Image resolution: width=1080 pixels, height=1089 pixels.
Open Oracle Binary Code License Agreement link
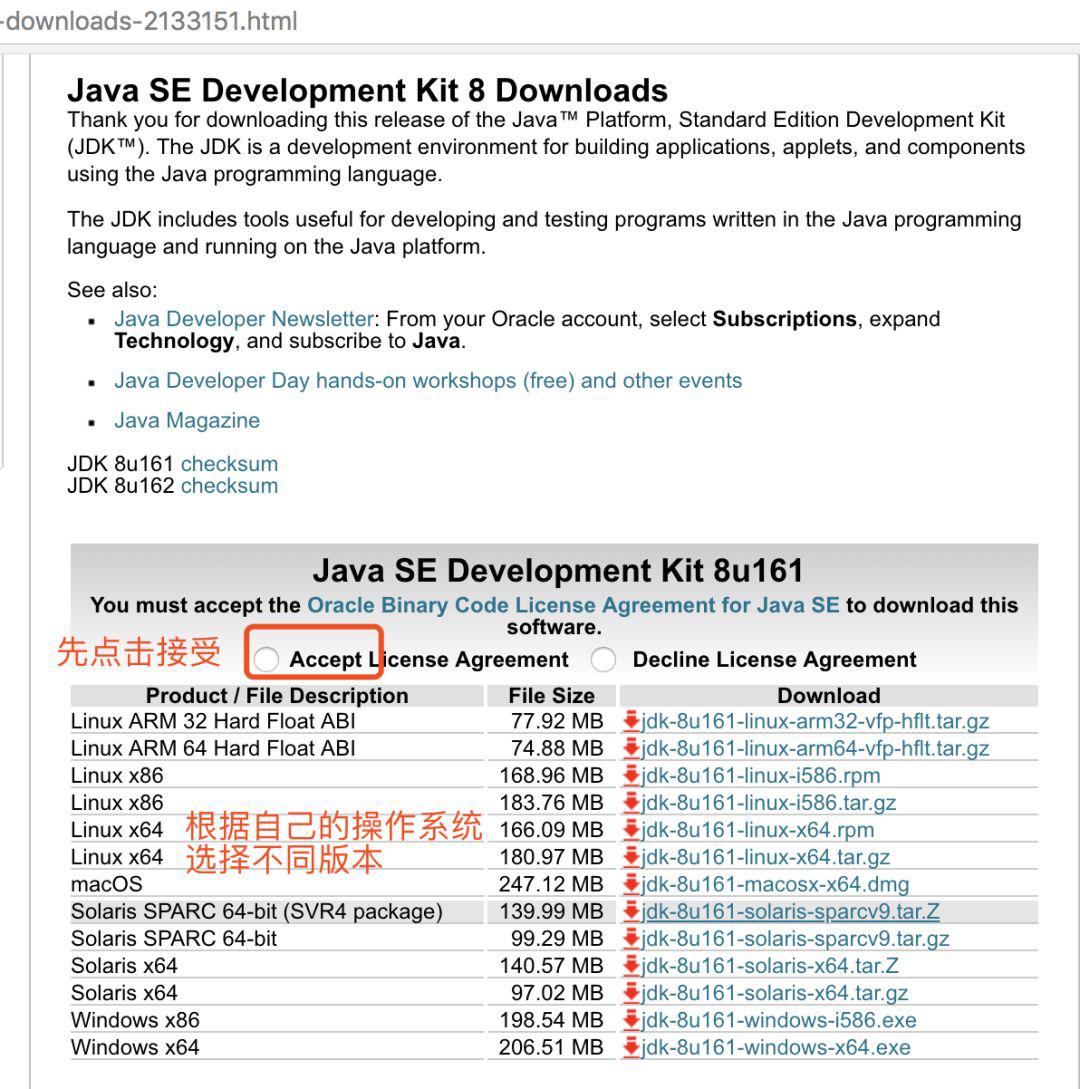pyautogui.click(x=573, y=605)
